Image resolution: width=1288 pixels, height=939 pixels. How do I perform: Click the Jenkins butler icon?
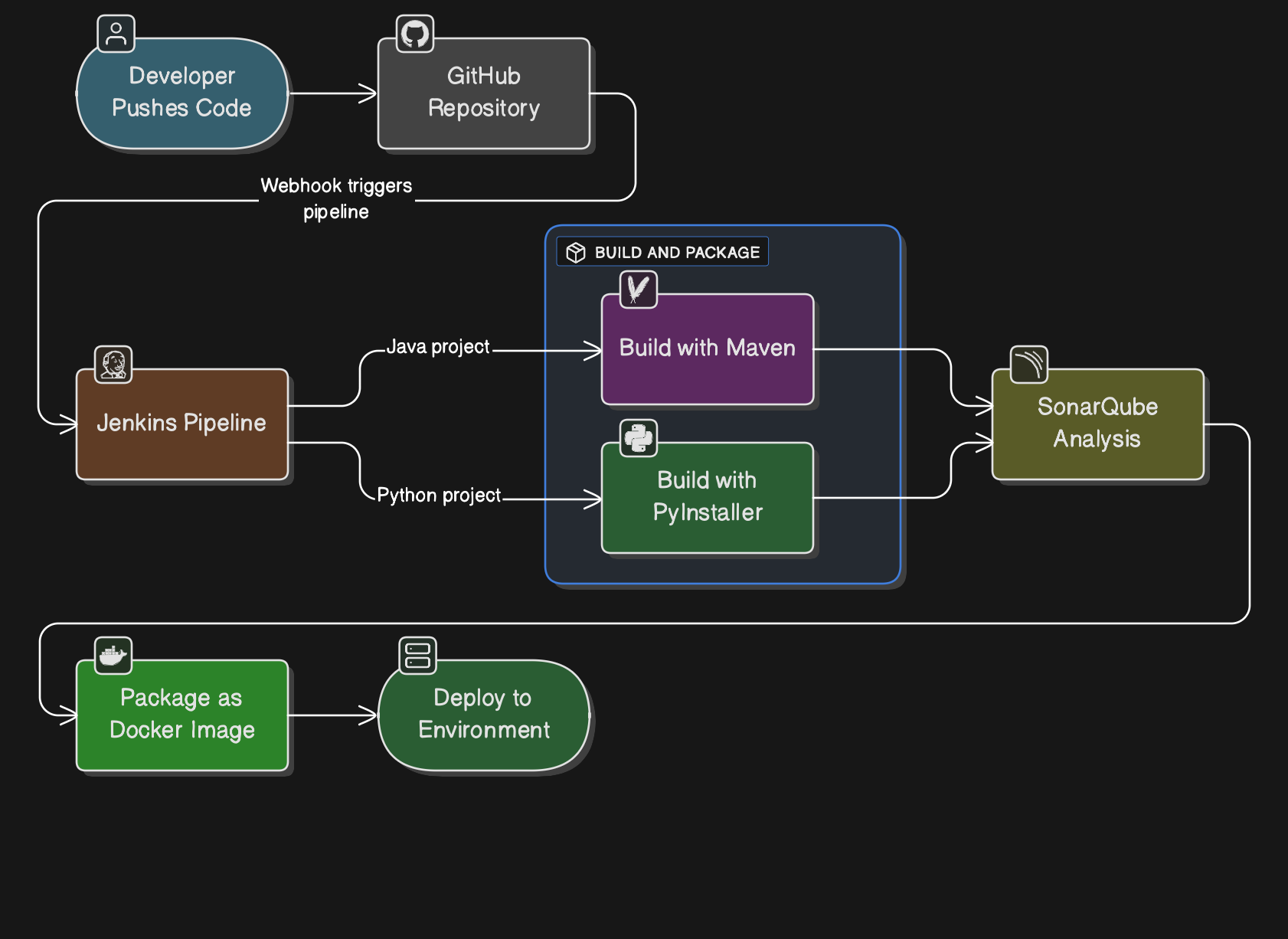[x=113, y=365]
